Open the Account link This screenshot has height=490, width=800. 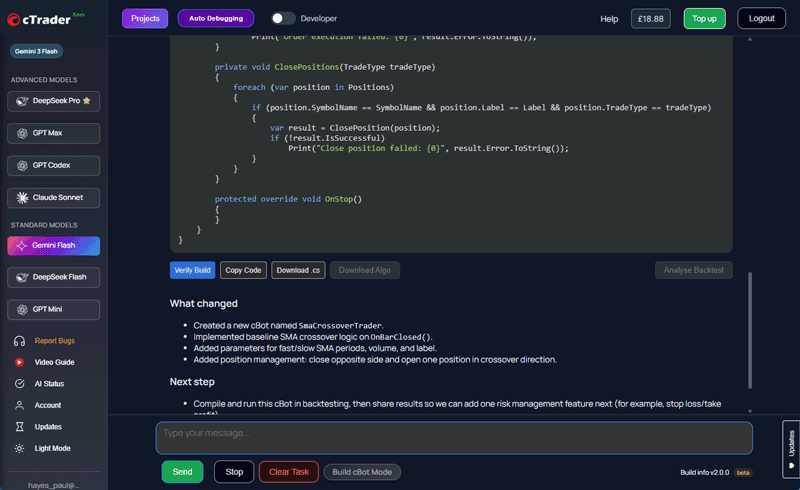point(48,405)
